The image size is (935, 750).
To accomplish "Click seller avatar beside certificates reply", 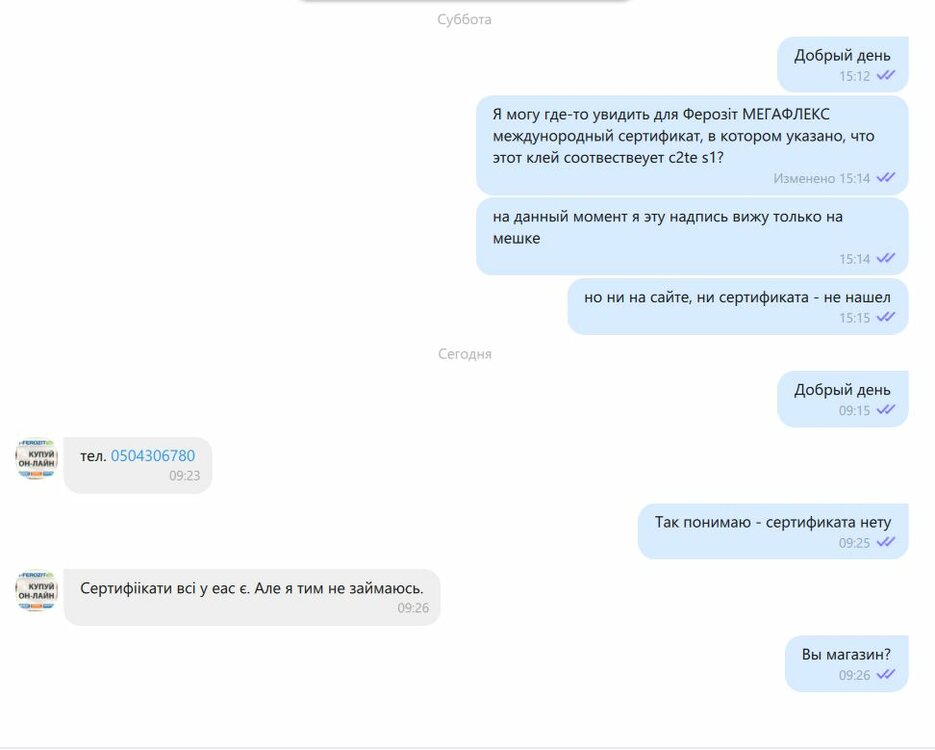I will pyautogui.click(x=36, y=591).
